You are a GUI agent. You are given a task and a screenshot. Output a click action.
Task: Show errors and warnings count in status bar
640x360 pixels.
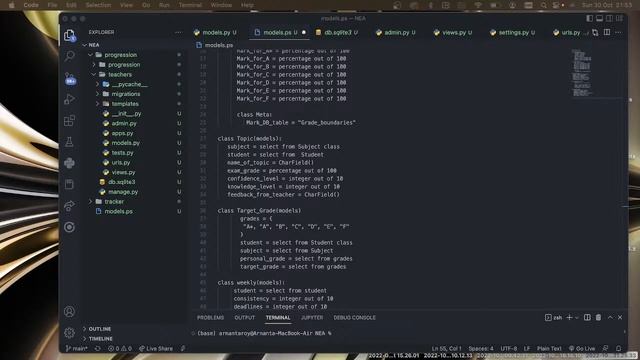tap(120, 349)
